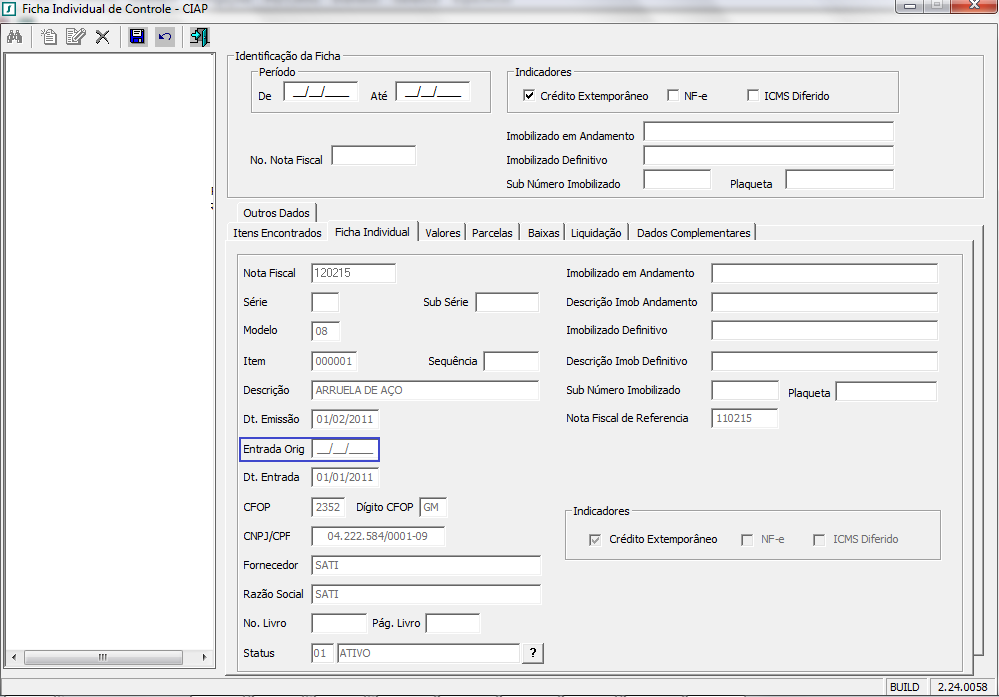Click the No. Nota Fiscal input field
The width and height of the screenshot is (999, 697).
373,156
